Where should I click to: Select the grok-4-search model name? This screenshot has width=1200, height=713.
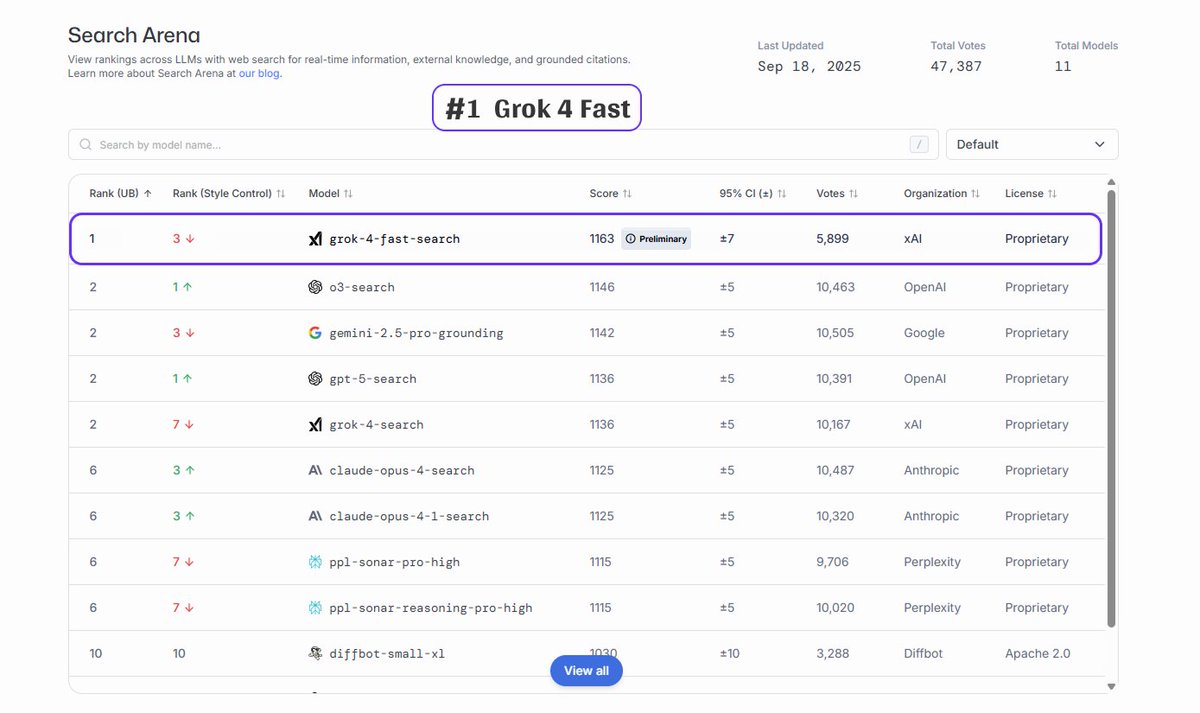[376, 425]
